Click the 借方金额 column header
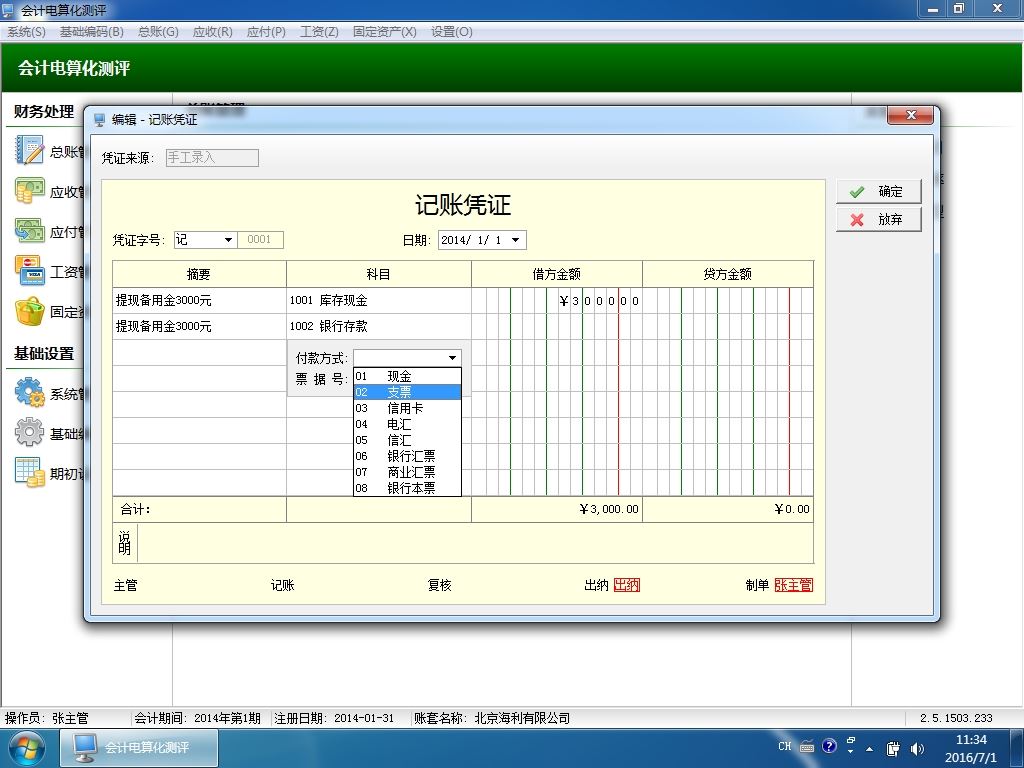The width and height of the screenshot is (1024, 768). (557, 274)
